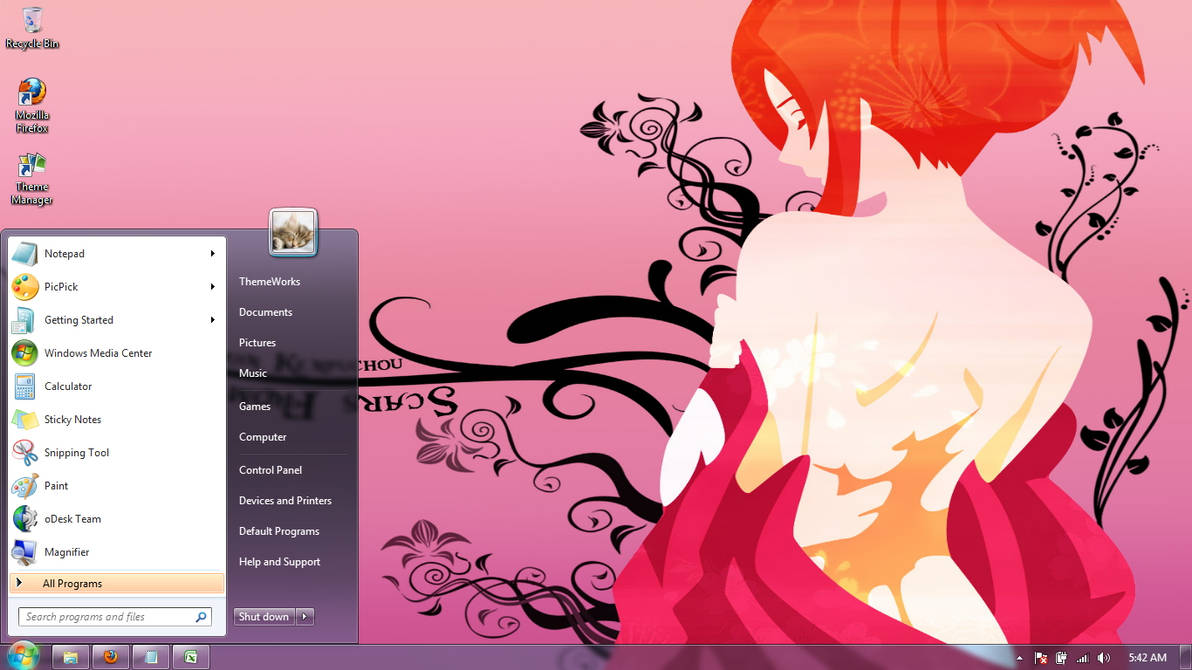This screenshot has height=670, width=1192.
Task: Open Games from Start menu
Action: 255,406
